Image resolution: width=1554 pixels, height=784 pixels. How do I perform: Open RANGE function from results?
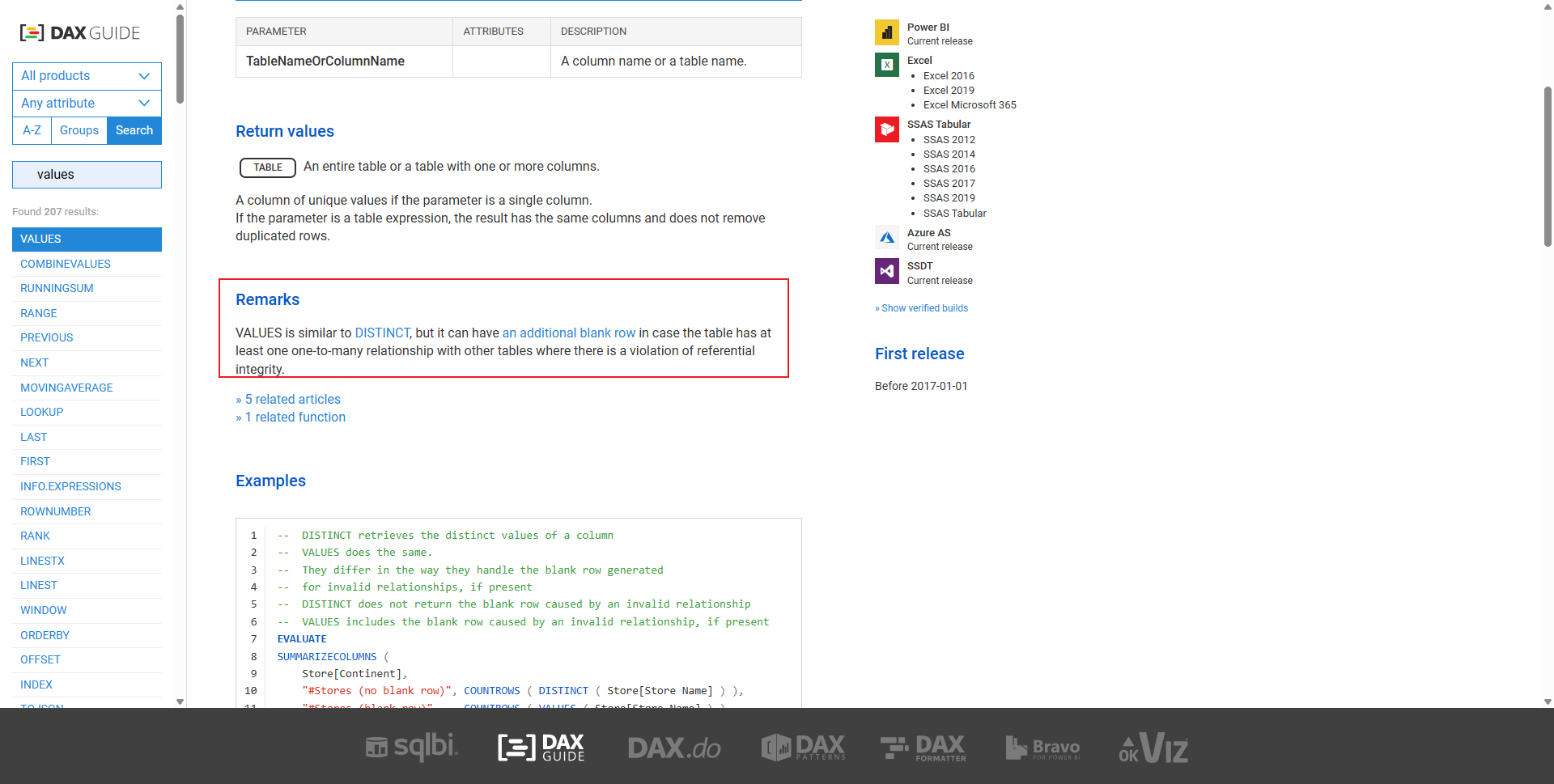[87, 314]
